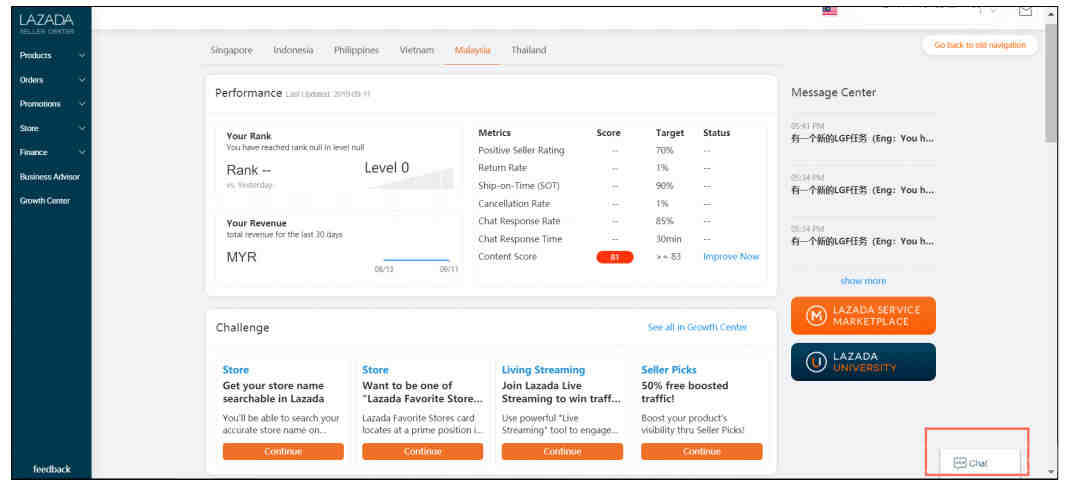
Task: Click the MYR revenue value
Action: (x=242, y=257)
